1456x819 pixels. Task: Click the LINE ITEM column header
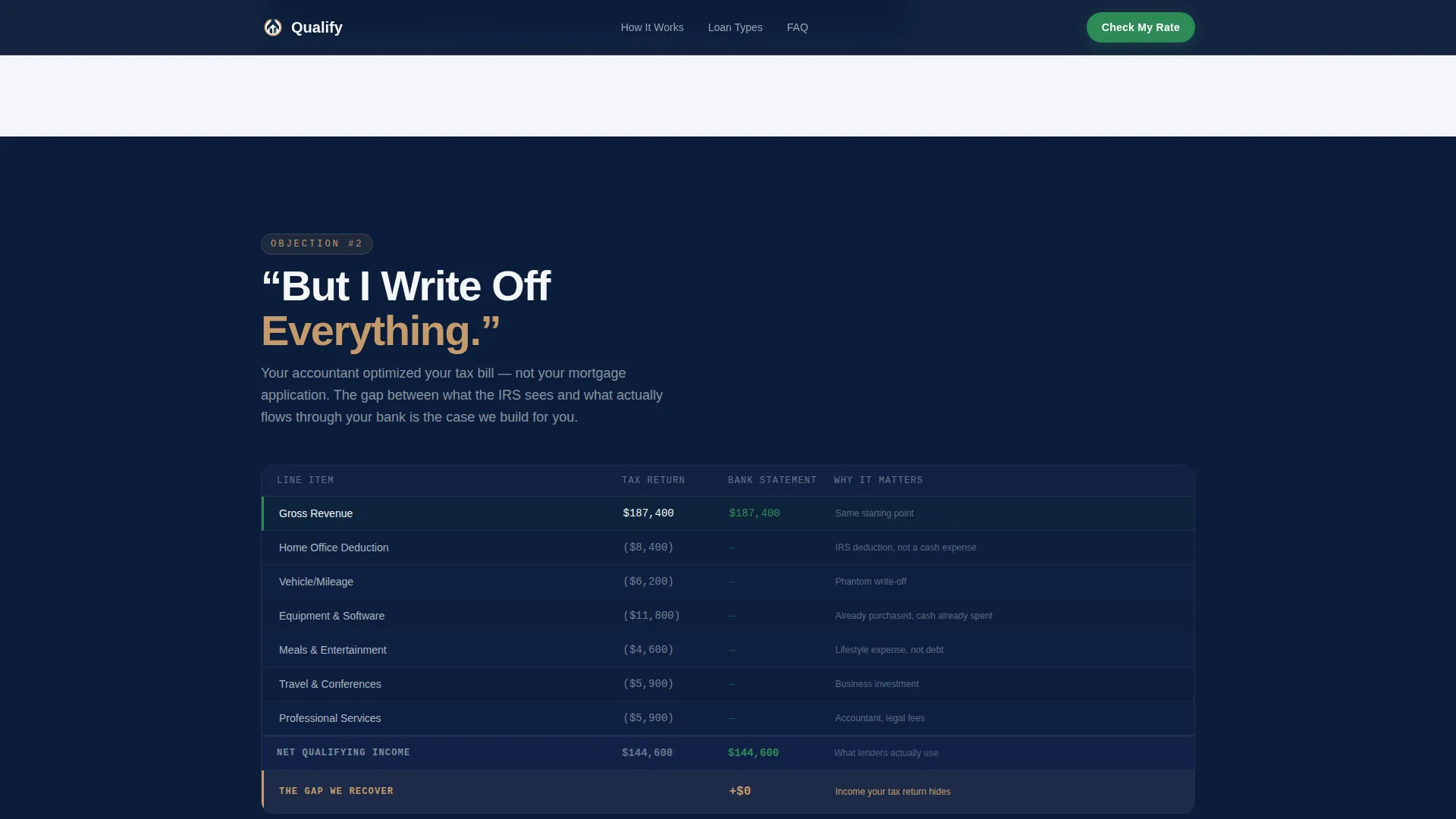tap(305, 480)
